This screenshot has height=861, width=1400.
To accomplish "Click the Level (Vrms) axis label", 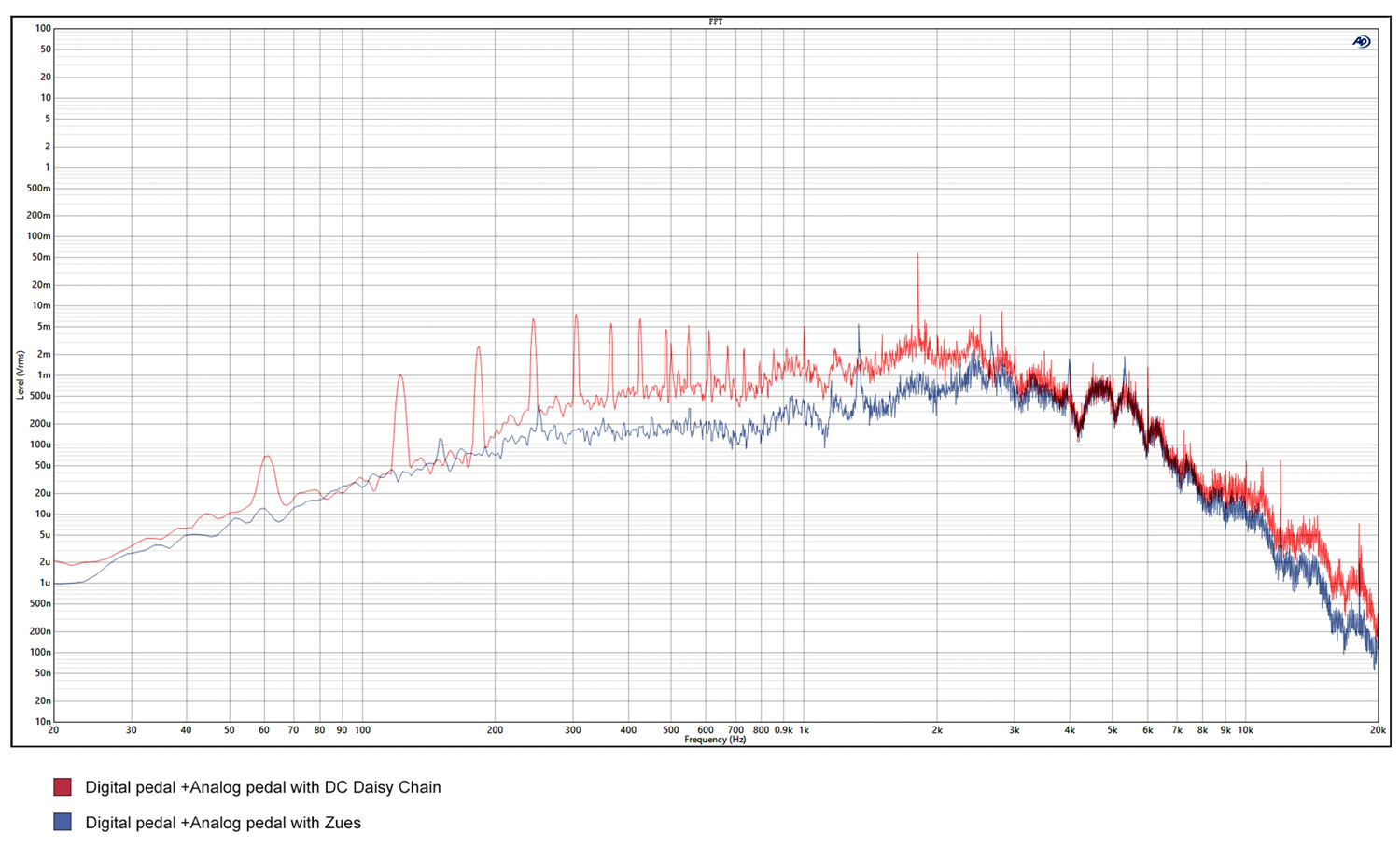I will point(21,375).
